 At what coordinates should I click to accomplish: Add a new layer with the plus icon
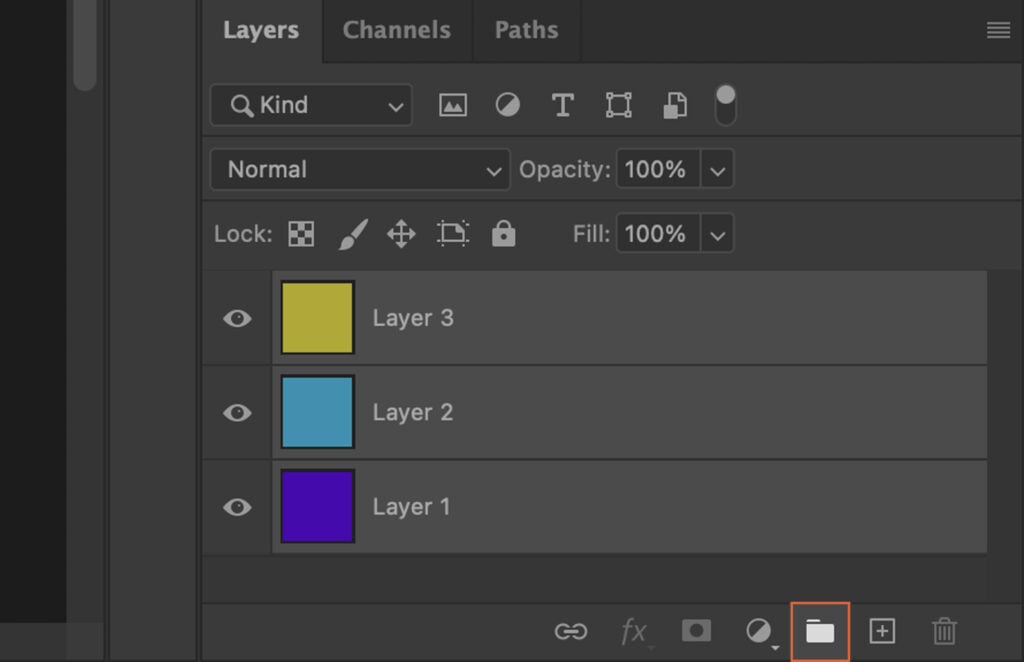882,631
